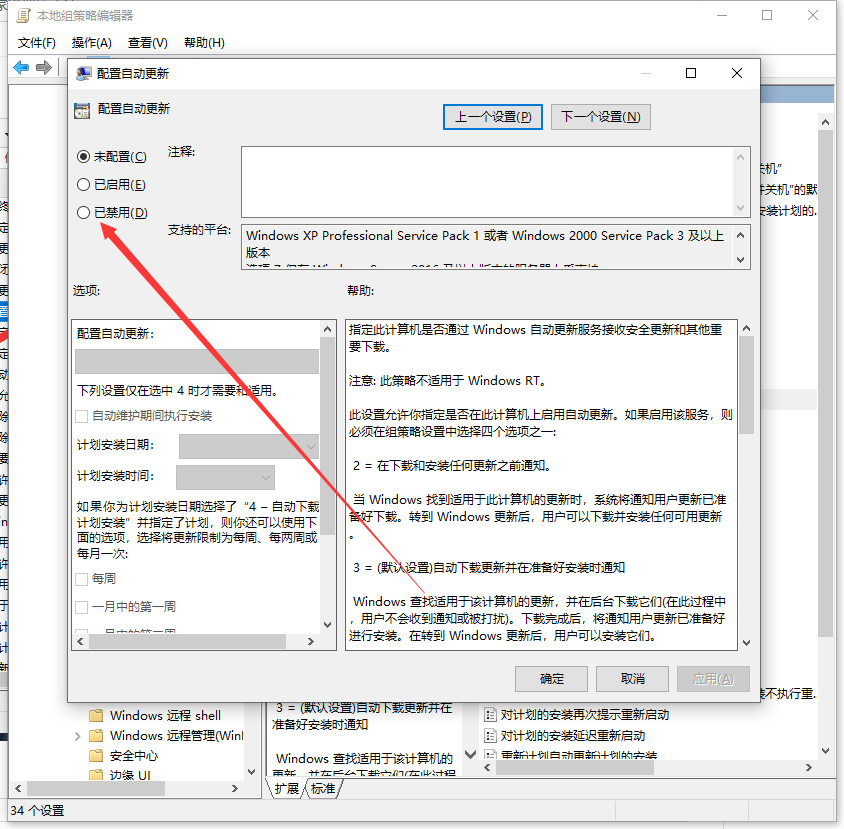Select the 已禁用 radio button
The width and height of the screenshot is (844, 829).
click(84, 212)
